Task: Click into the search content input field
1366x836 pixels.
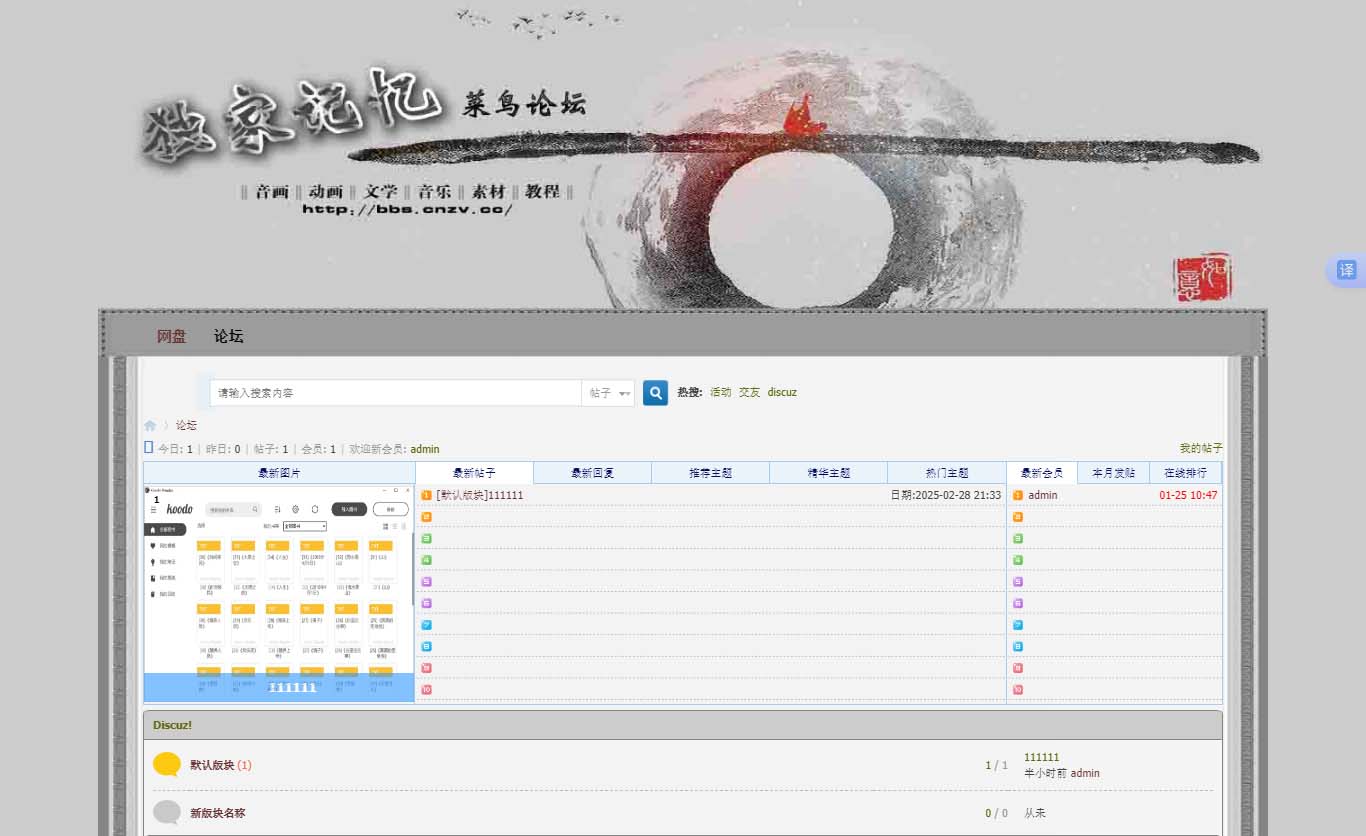Action: [395, 393]
